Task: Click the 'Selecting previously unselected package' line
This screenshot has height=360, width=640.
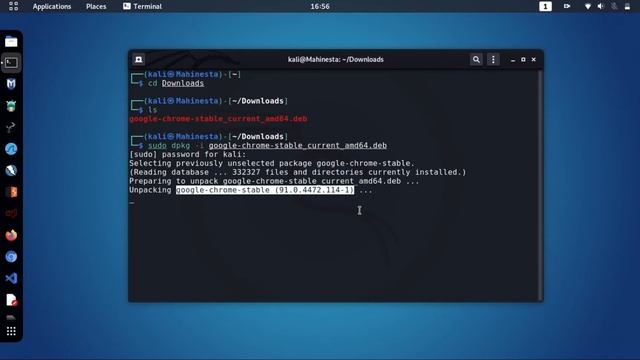Action: 272,163
